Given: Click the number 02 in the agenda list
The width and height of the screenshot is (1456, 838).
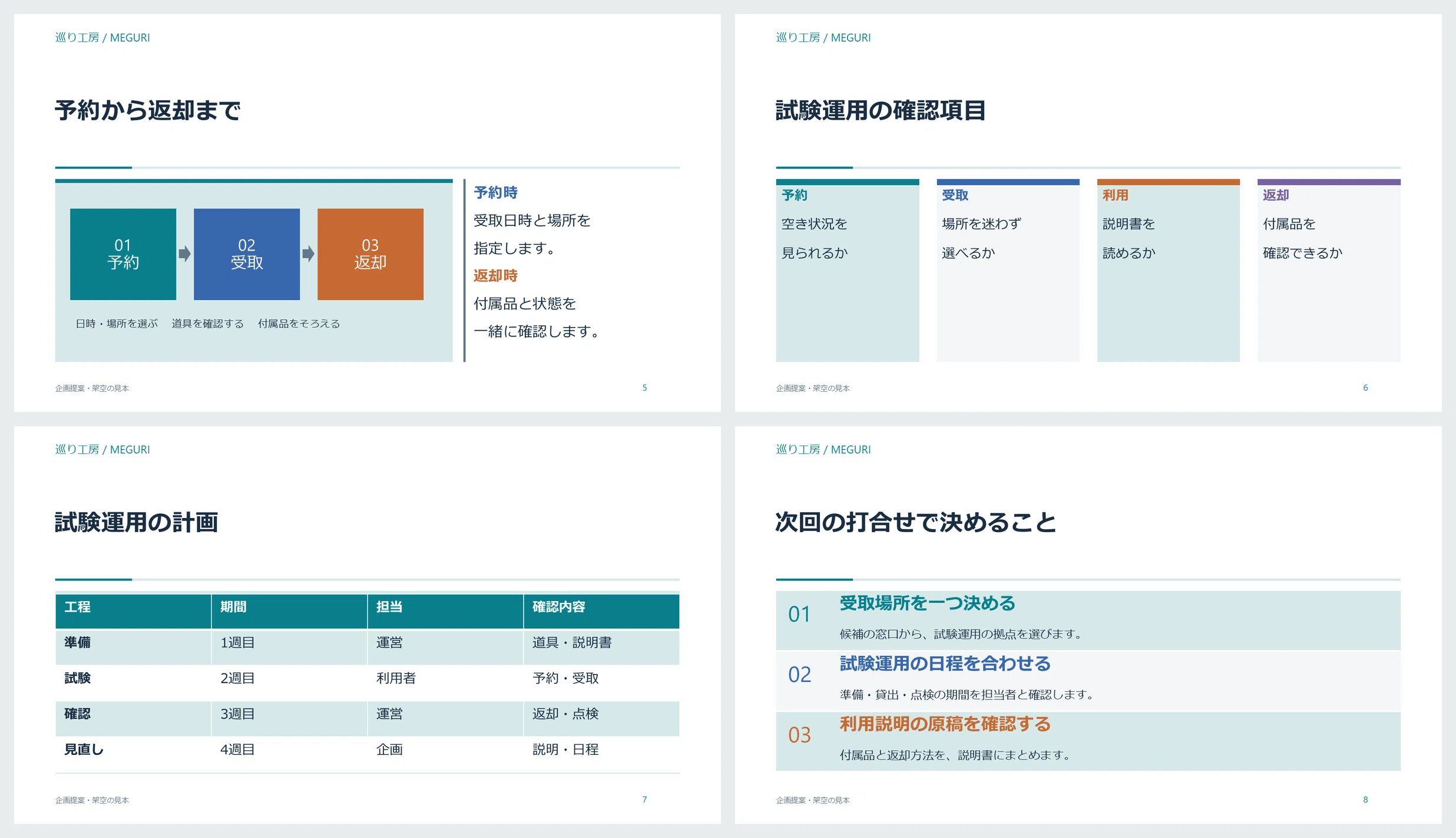Looking at the screenshot, I should [800, 675].
